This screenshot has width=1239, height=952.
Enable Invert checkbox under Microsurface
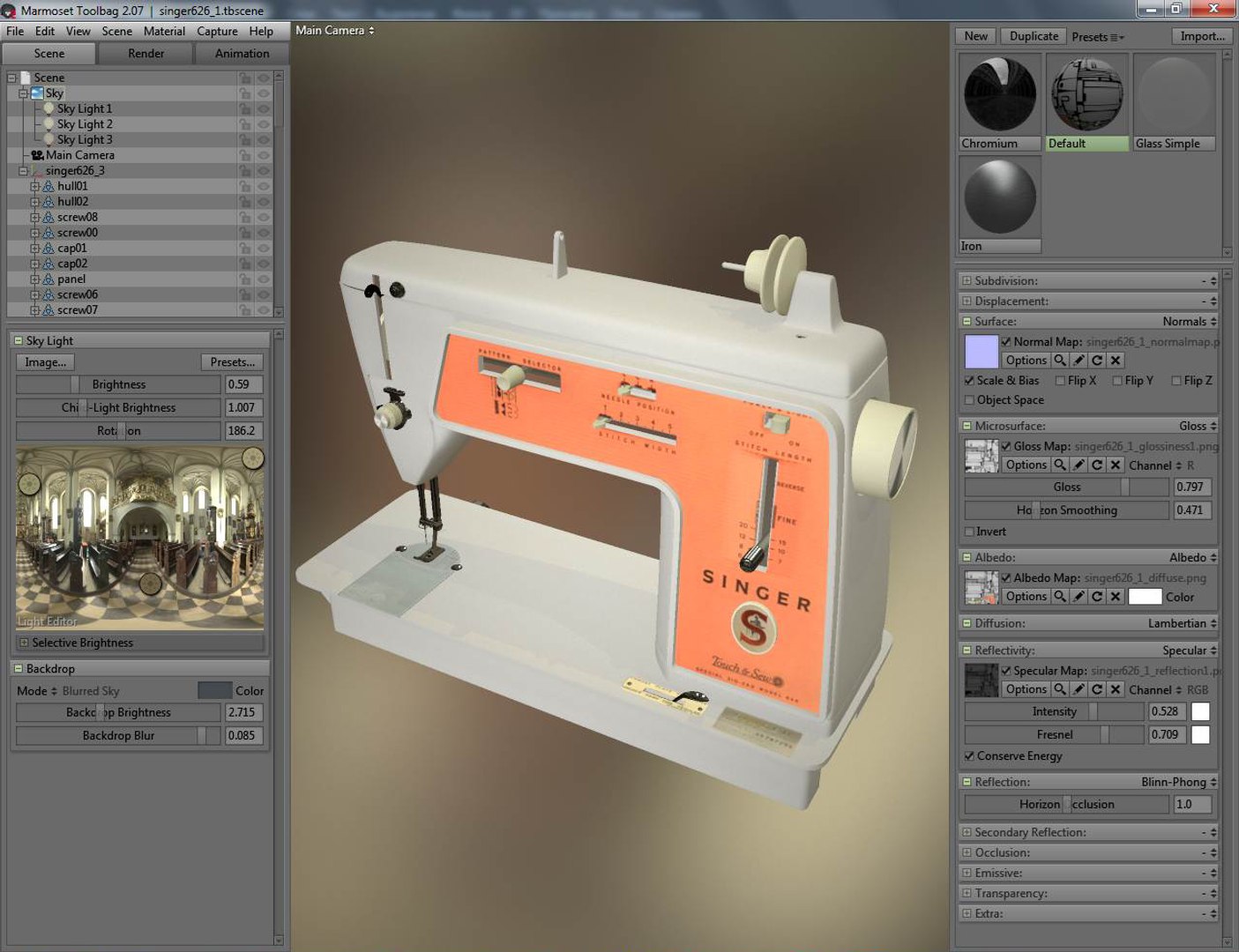[970, 532]
